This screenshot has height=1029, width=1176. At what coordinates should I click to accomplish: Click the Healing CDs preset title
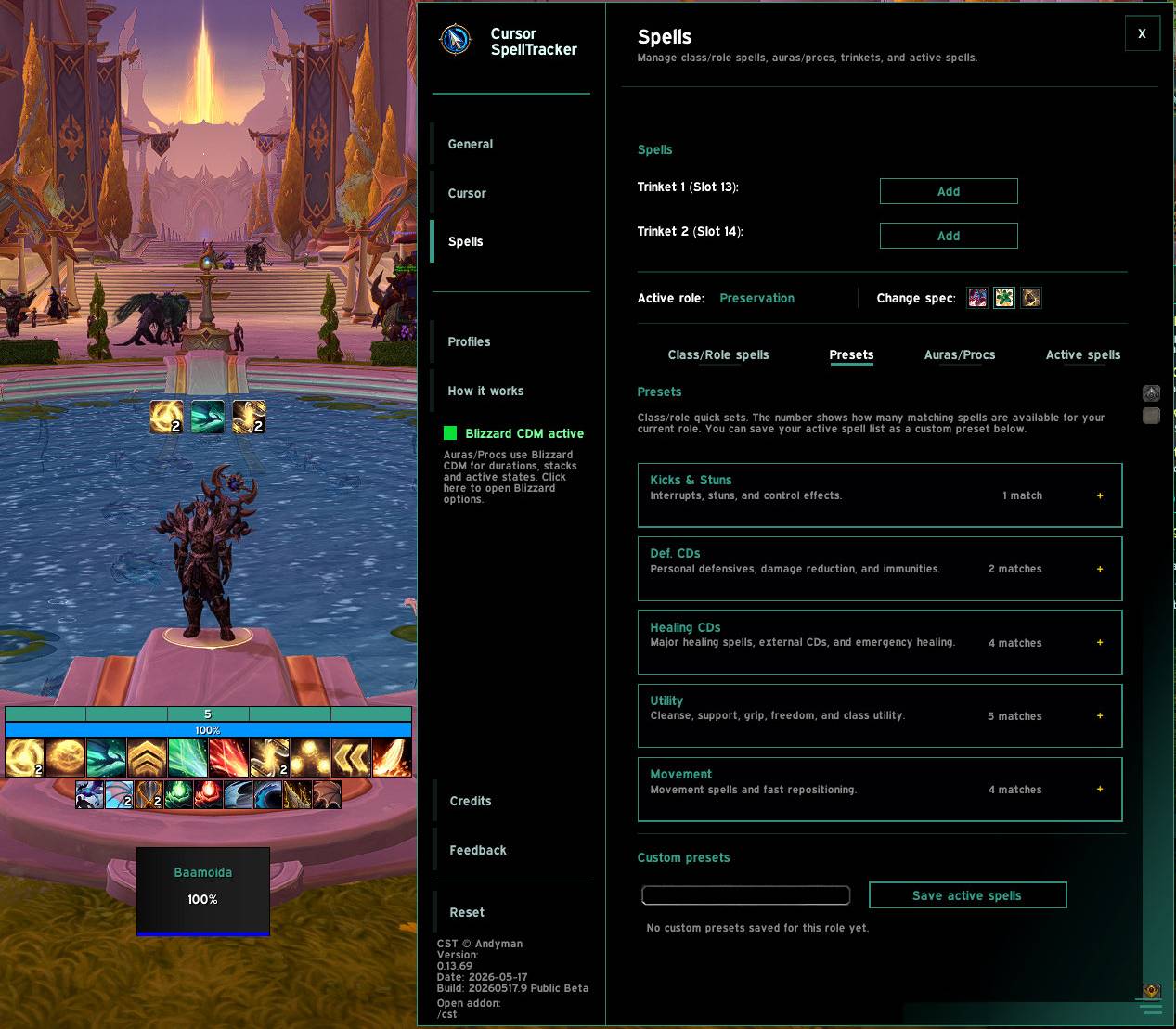685,627
